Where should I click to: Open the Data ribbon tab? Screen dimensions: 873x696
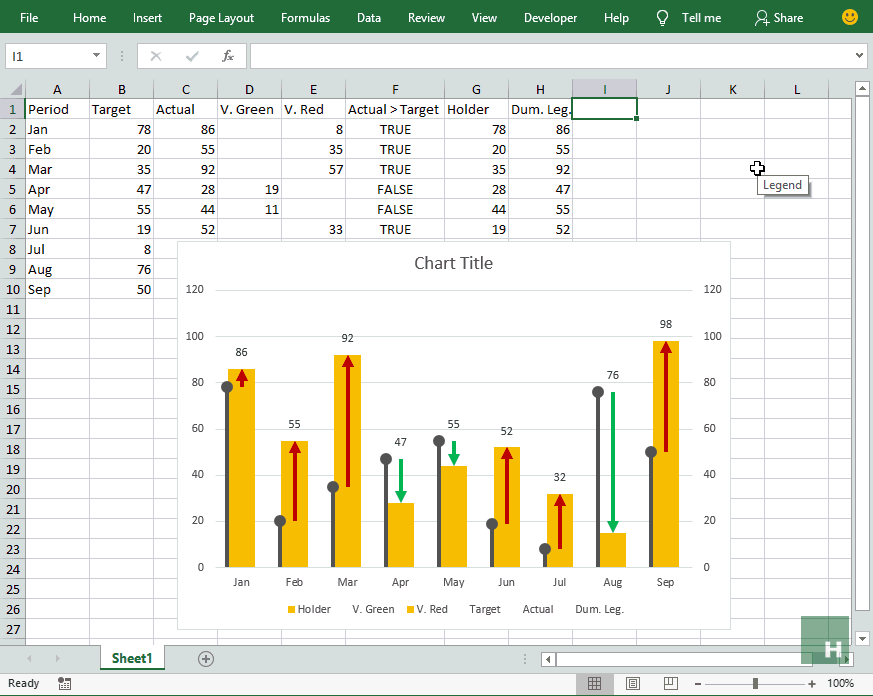point(369,18)
